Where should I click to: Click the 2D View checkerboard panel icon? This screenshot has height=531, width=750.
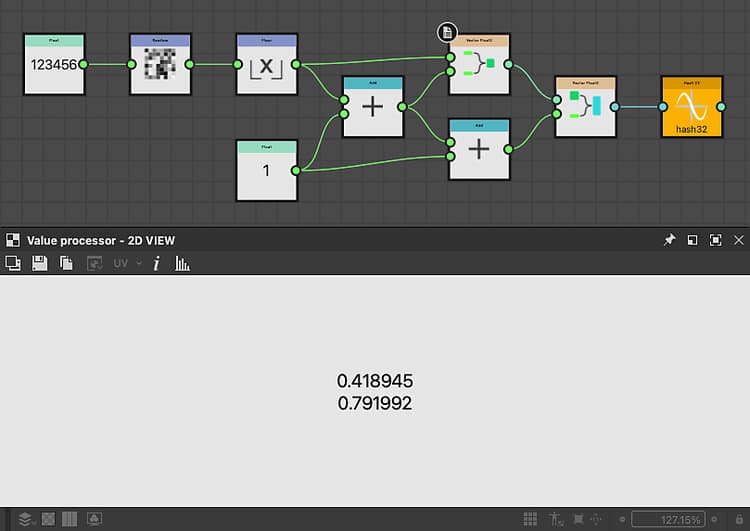pos(13,240)
